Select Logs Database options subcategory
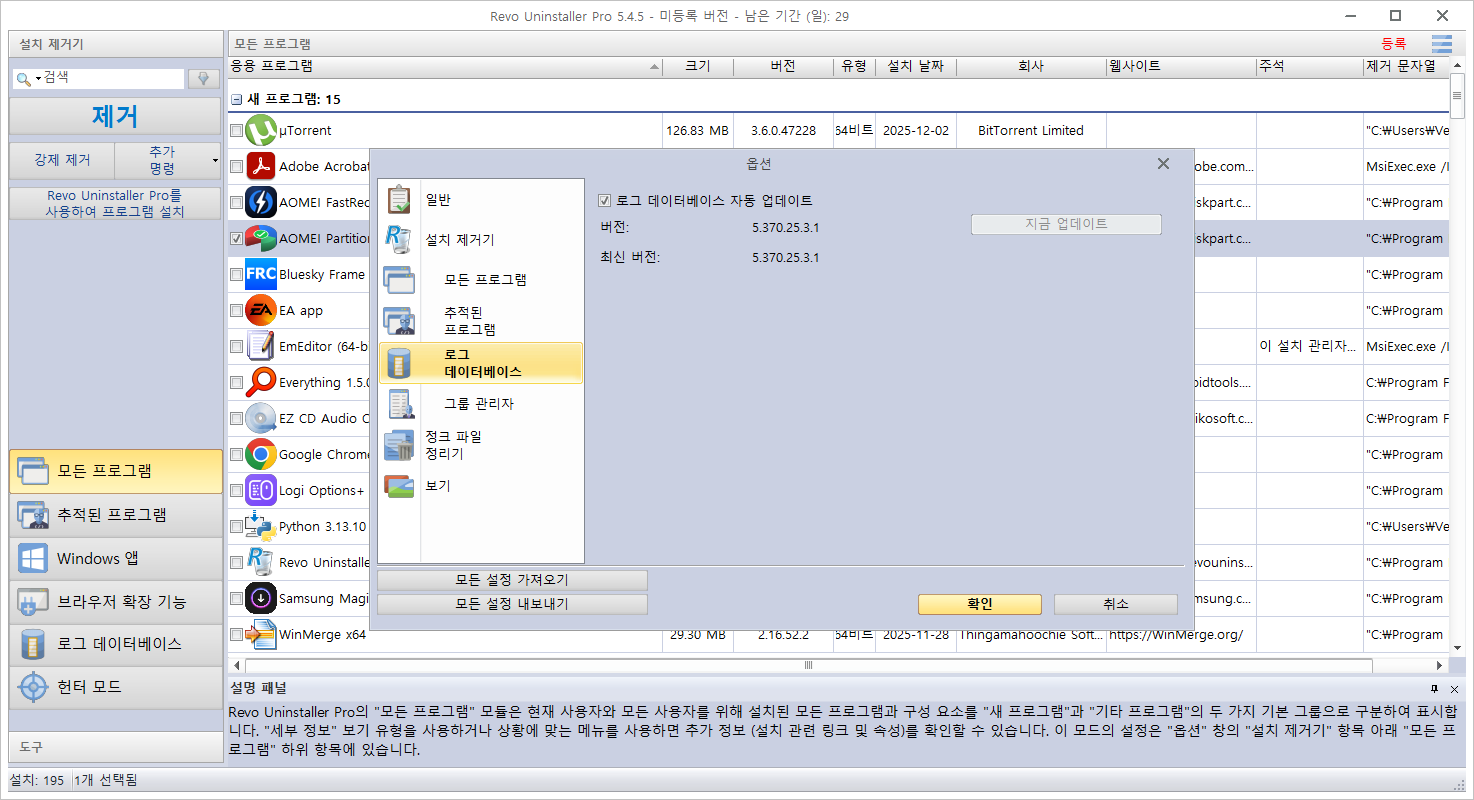The height and width of the screenshot is (800, 1474). 481,363
